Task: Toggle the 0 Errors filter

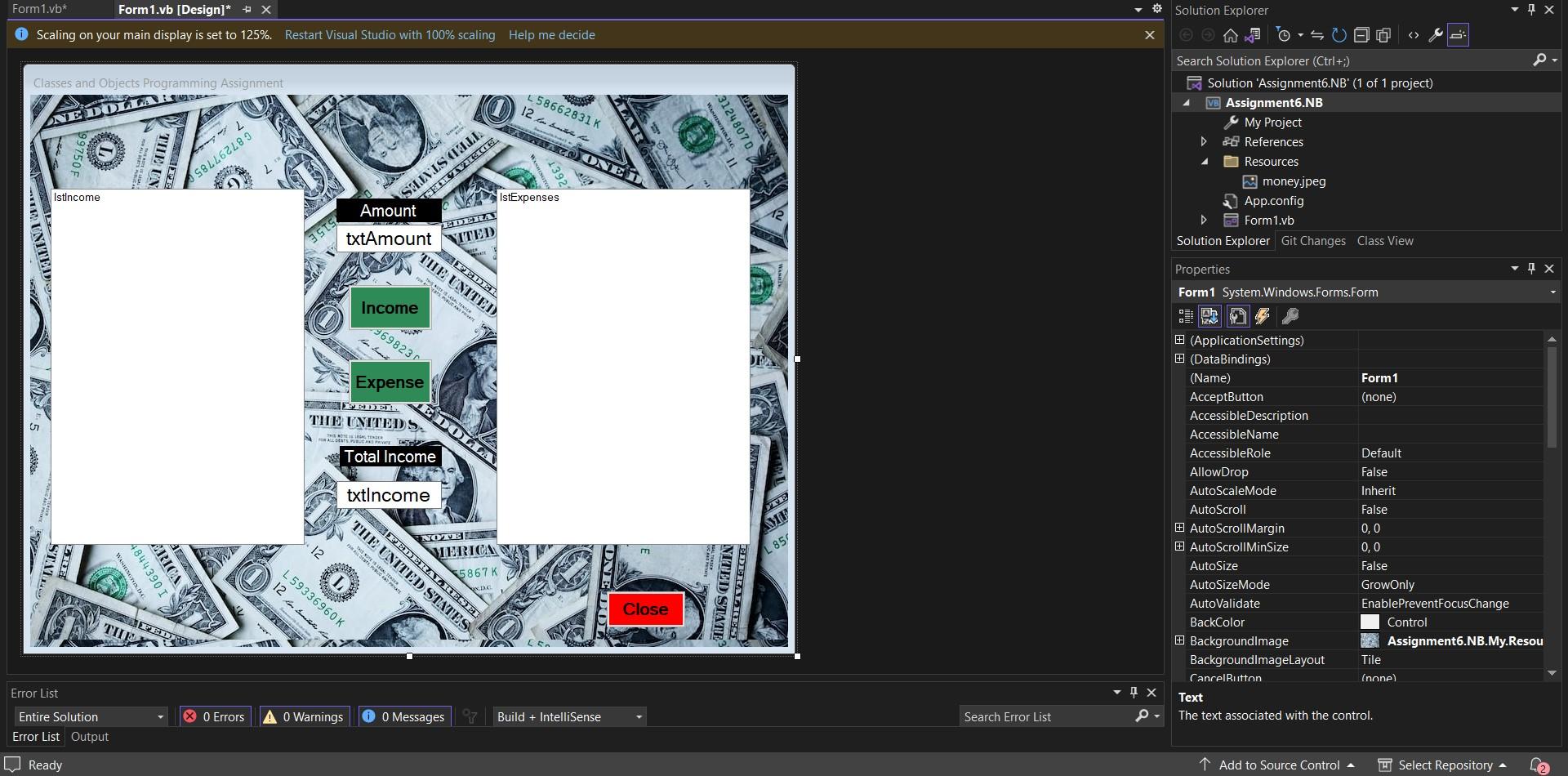Action: coord(216,716)
